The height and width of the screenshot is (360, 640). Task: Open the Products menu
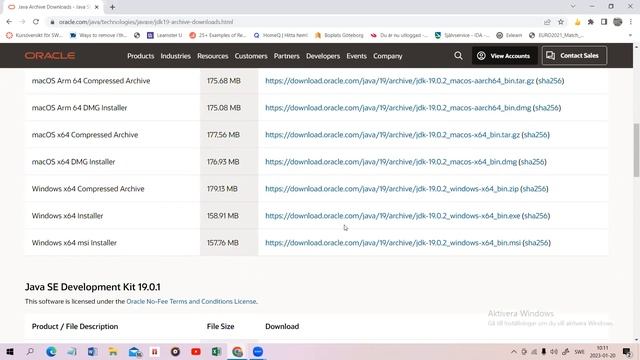click(x=140, y=56)
